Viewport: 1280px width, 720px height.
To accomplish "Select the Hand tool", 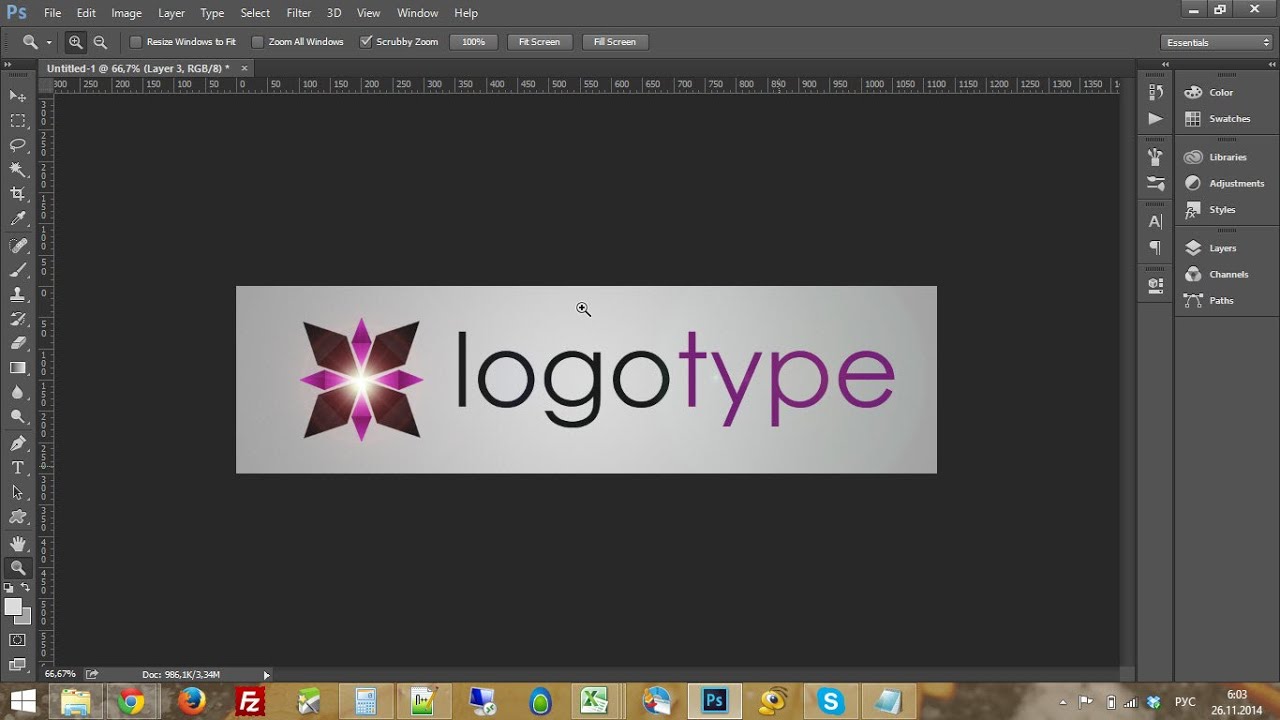I will coord(18,543).
